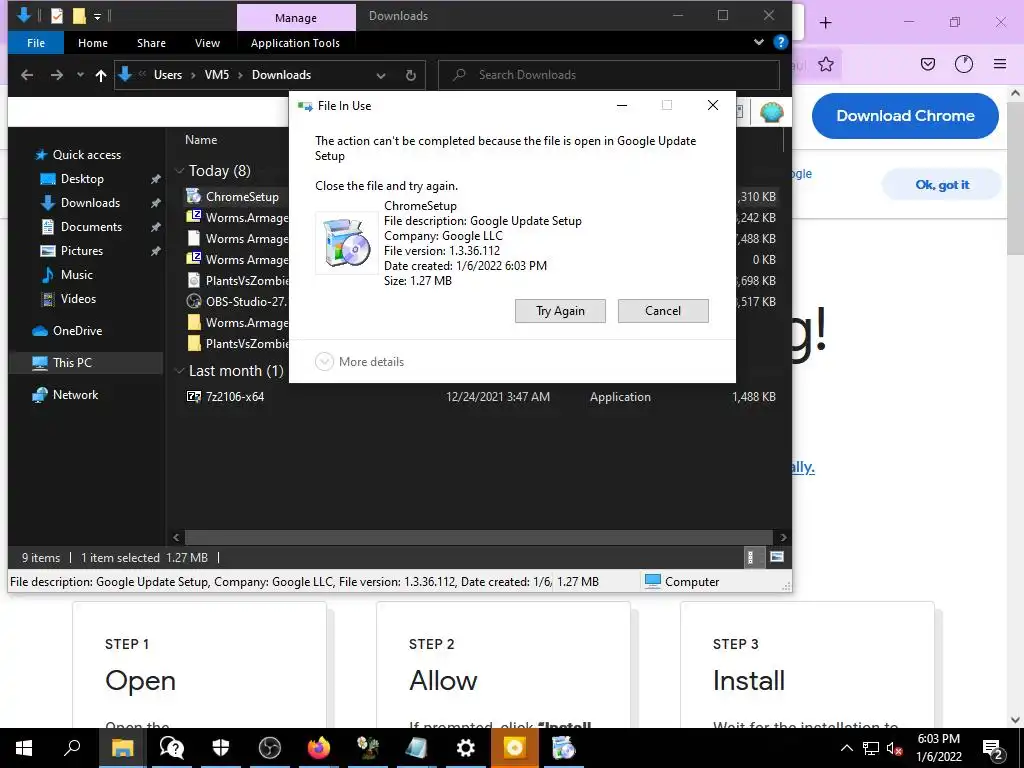Collapse the Last month (1) group
This screenshot has height=768, width=1024.
(x=179, y=371)
